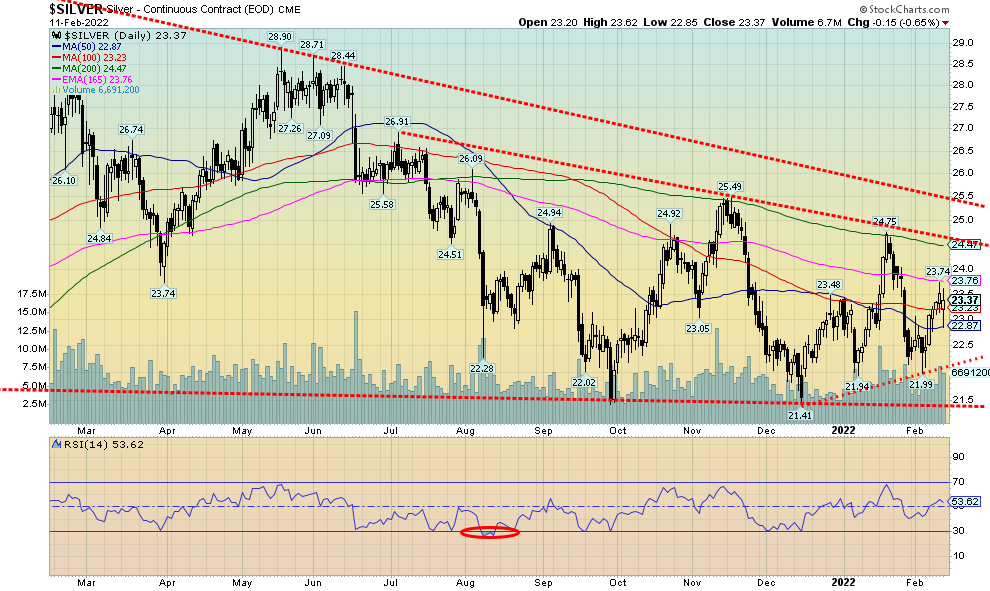Screen dimensions: 990x591
Task: Click the 22.28 August low label
Action: (483, 369)
